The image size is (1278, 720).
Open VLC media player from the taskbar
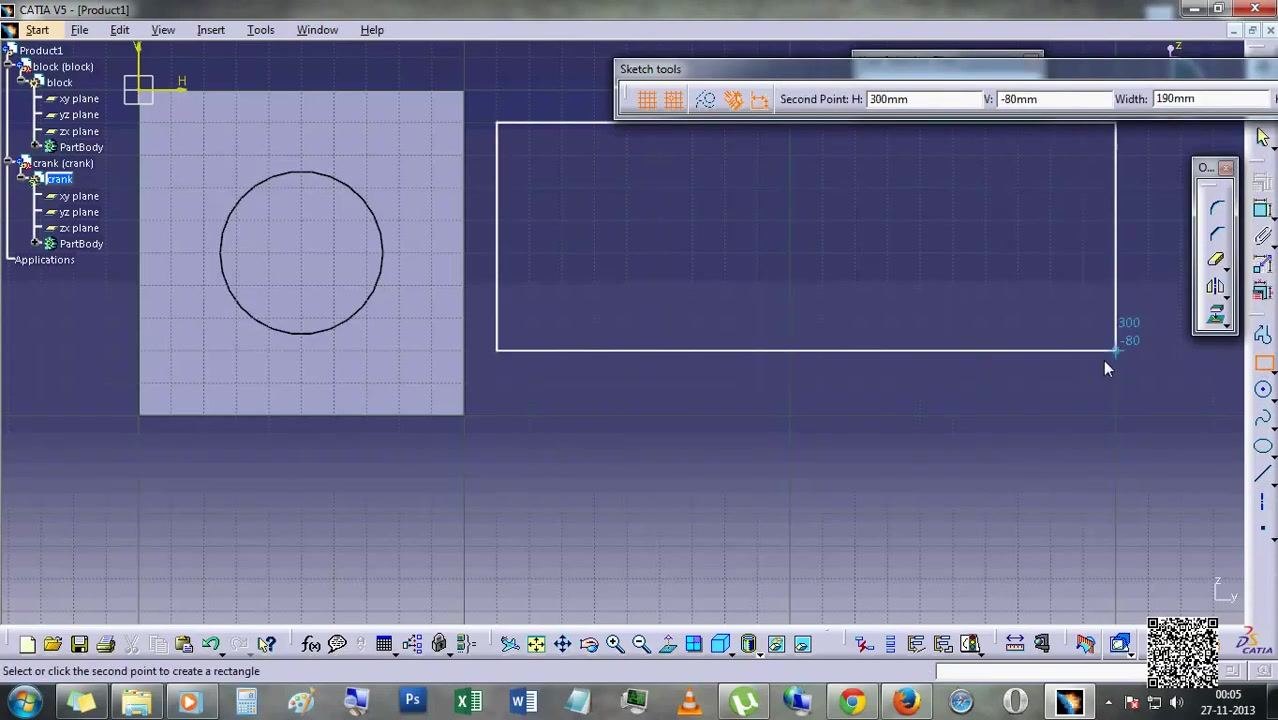click(x=689, y=701)
